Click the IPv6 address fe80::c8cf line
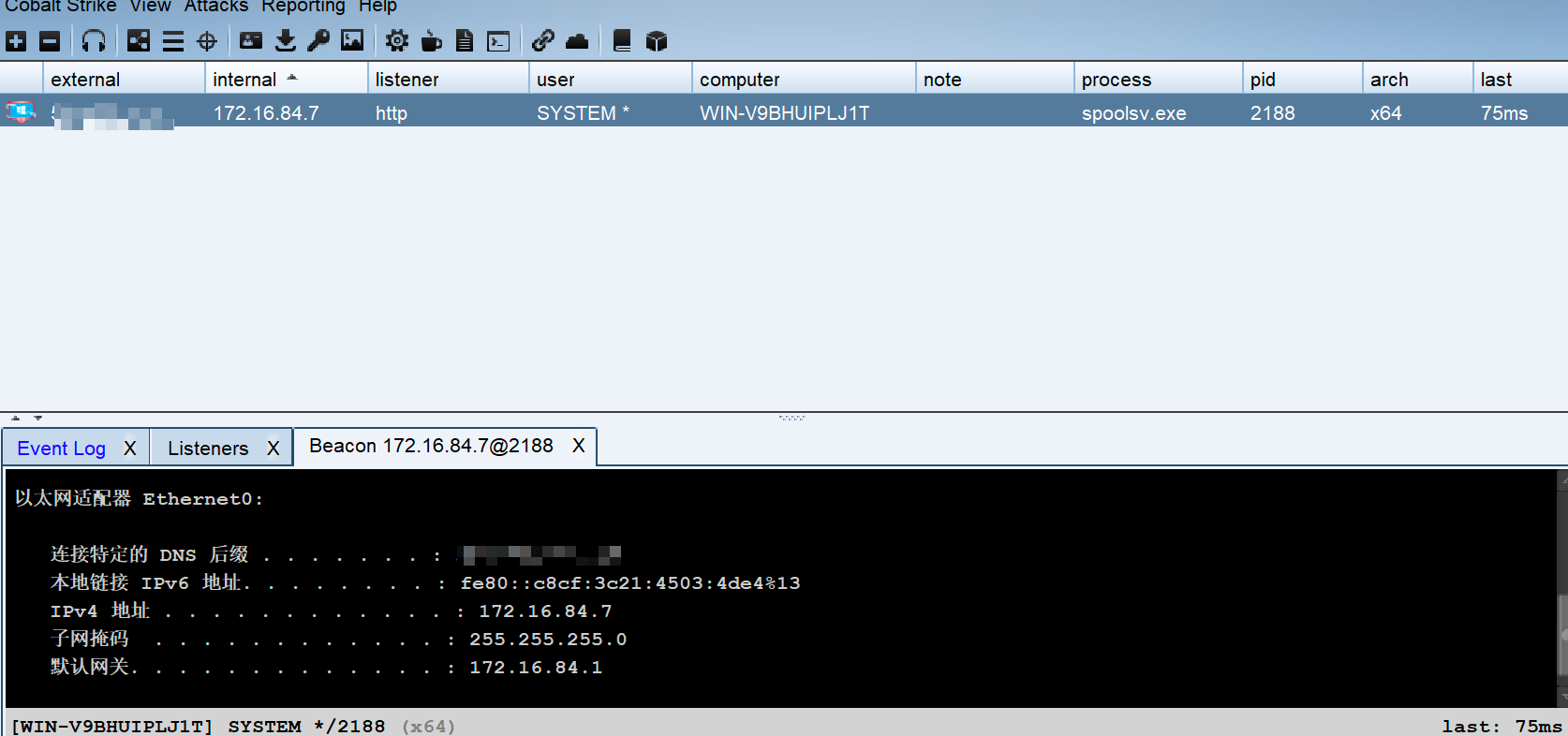1568x736 pixels. (x=425, y=582)
